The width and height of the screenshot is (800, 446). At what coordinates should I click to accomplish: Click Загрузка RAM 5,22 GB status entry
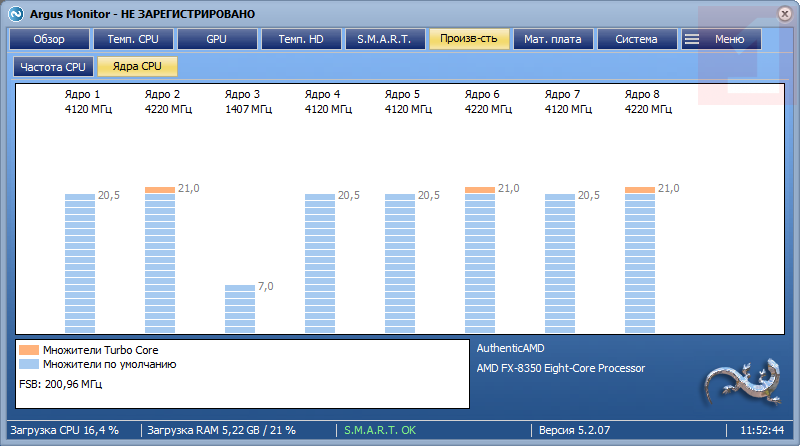pyautogui.click(x=221, y=430)
